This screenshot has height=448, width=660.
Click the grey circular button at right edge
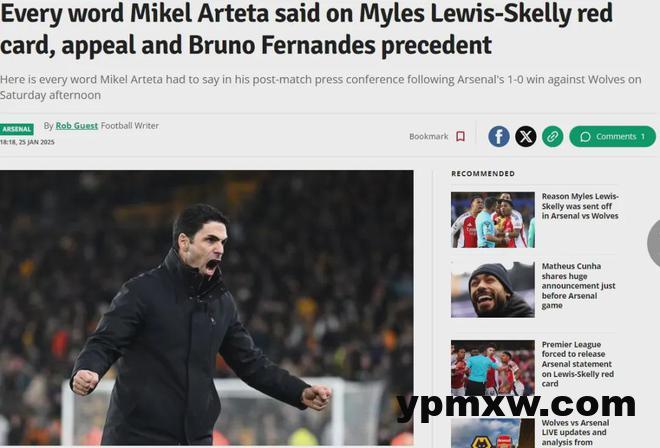point(654,243)
